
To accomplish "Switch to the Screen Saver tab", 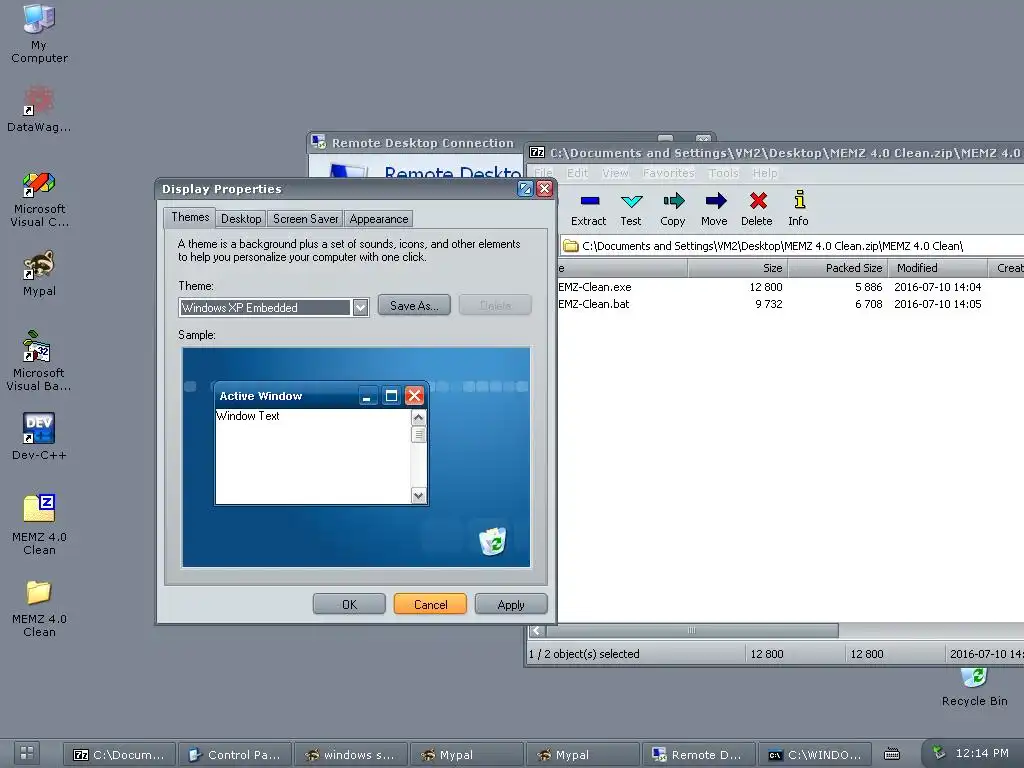I will pyautogui.click(x=305, y=219).
